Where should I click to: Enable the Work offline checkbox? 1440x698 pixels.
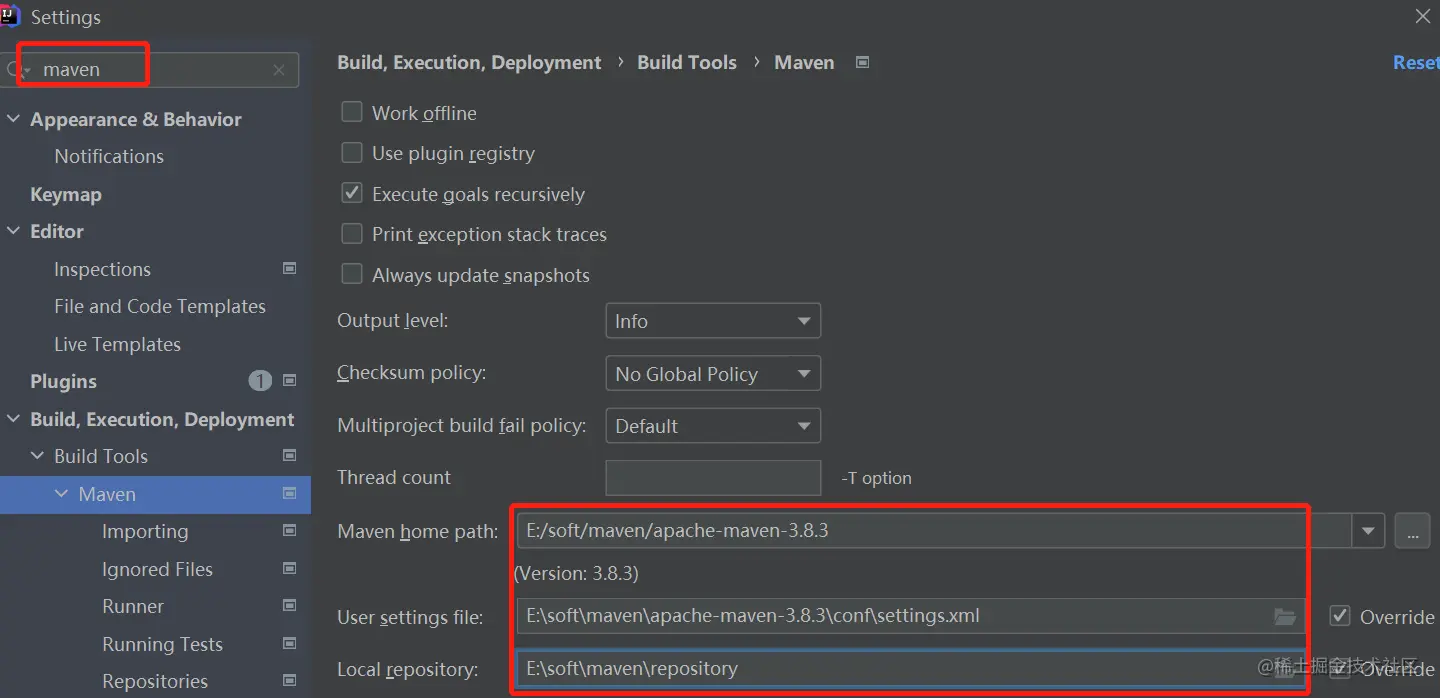(352, 112)
